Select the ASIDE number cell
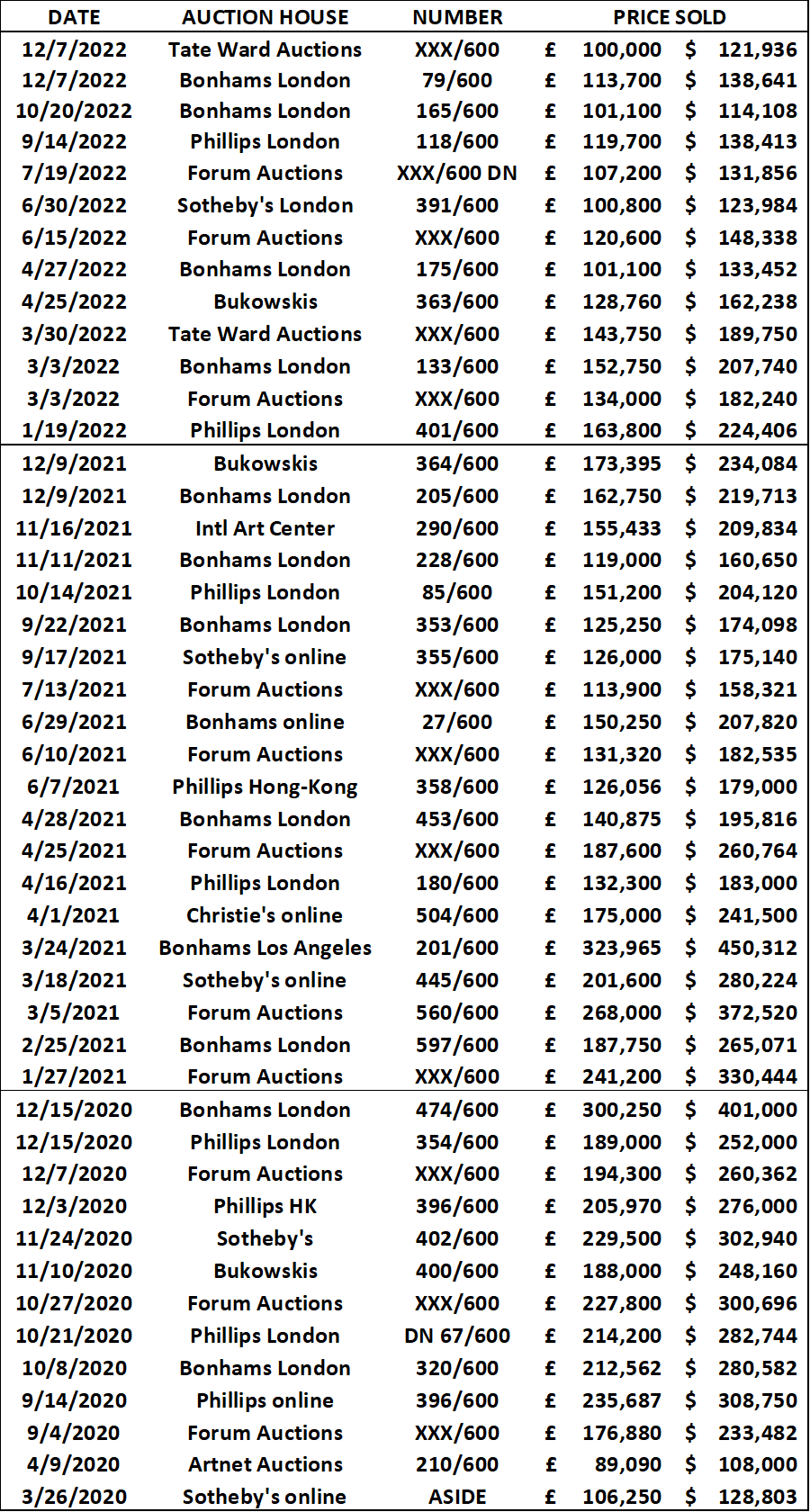The image size is (810, 1512). pyautogui.click(x=457, y=1497)
